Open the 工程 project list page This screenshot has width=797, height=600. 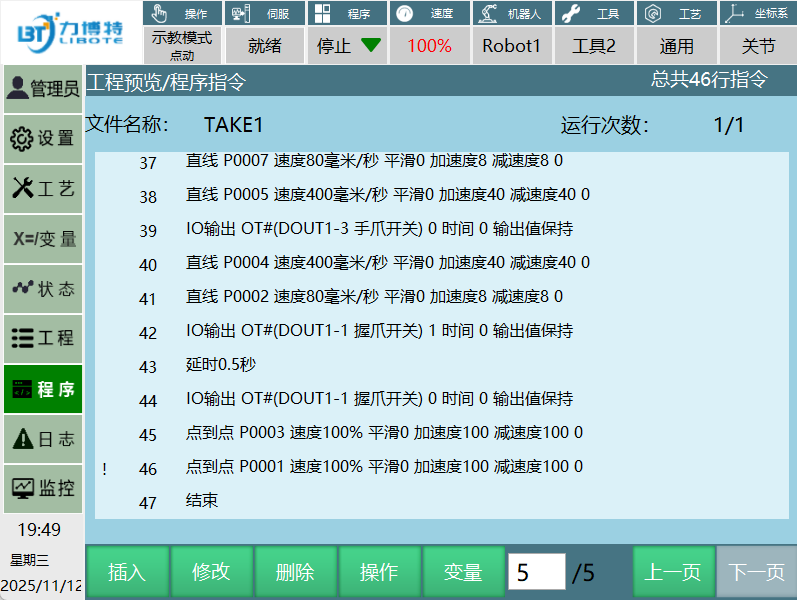42,339
